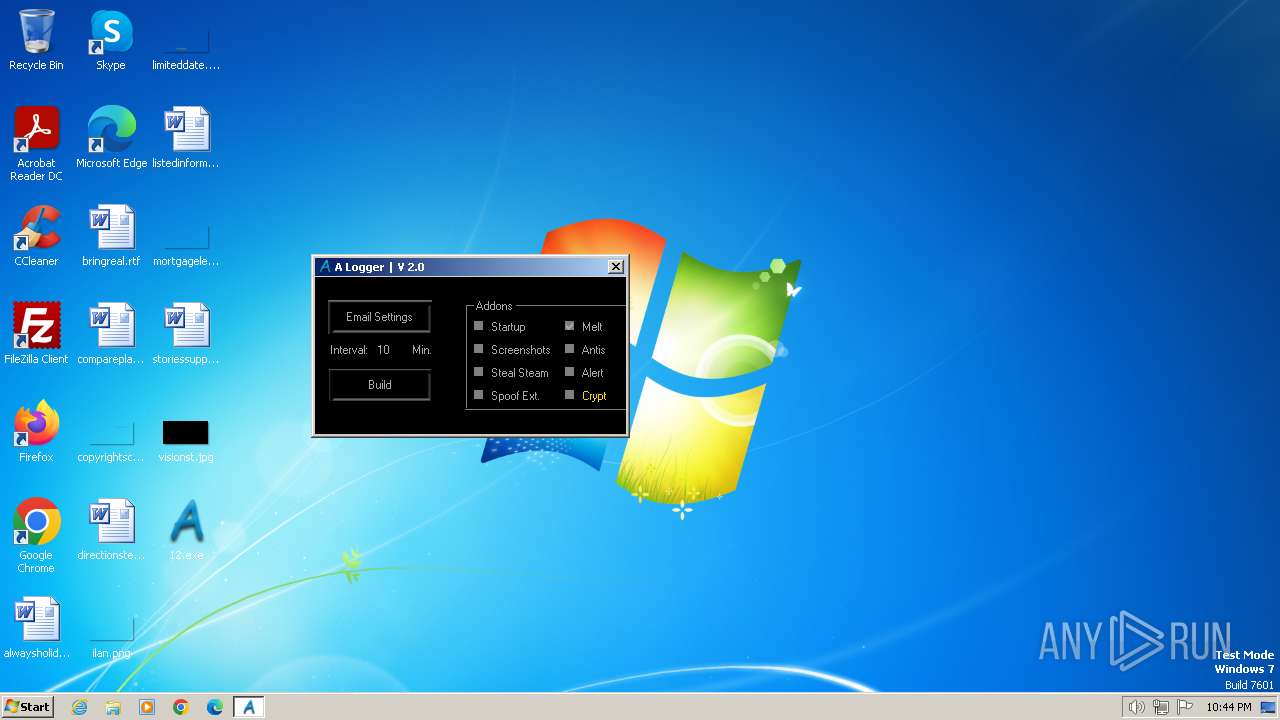This screenshot has width=1280, height=720.
Task: Open Windows Media Player taskbar icon
Action: pyautogui.click(x=147, y=707)
